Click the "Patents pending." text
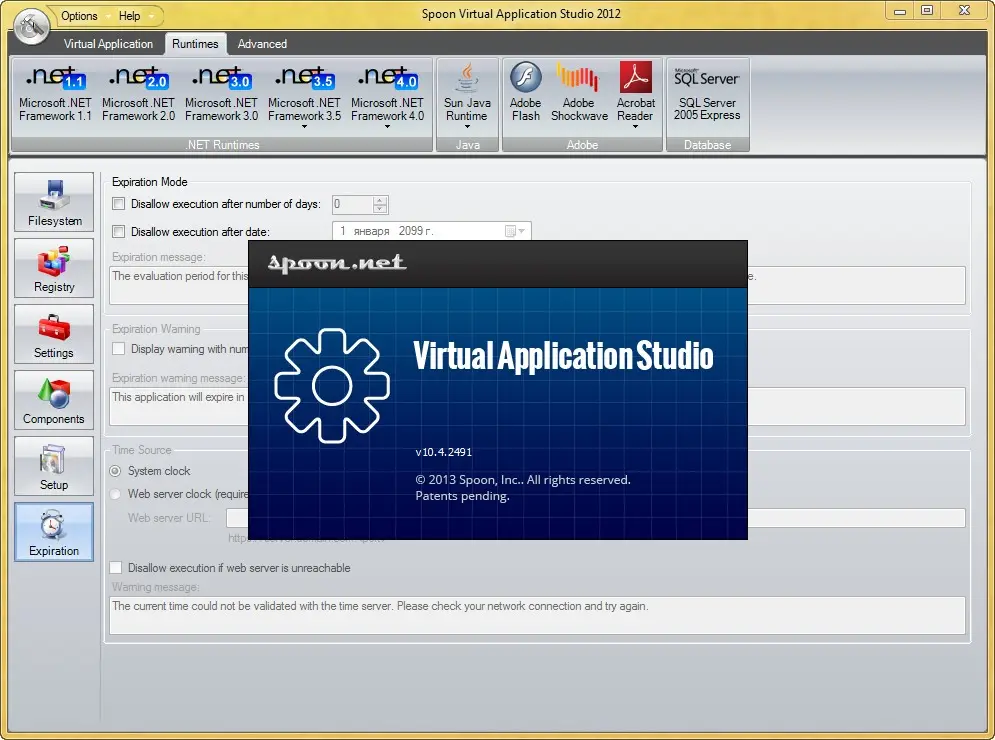Image resolution: width=995 pixels, height=740 pixels. [x=462, y=496]
